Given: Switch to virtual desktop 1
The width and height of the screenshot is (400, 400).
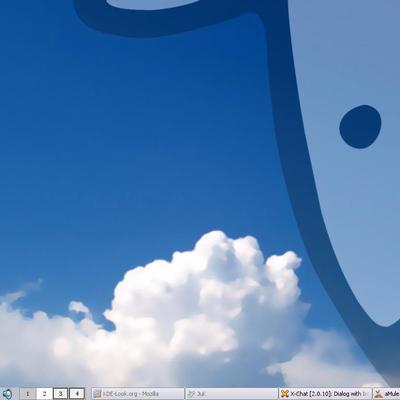Looking at the screenshot, I should click(x=28, y=394).
